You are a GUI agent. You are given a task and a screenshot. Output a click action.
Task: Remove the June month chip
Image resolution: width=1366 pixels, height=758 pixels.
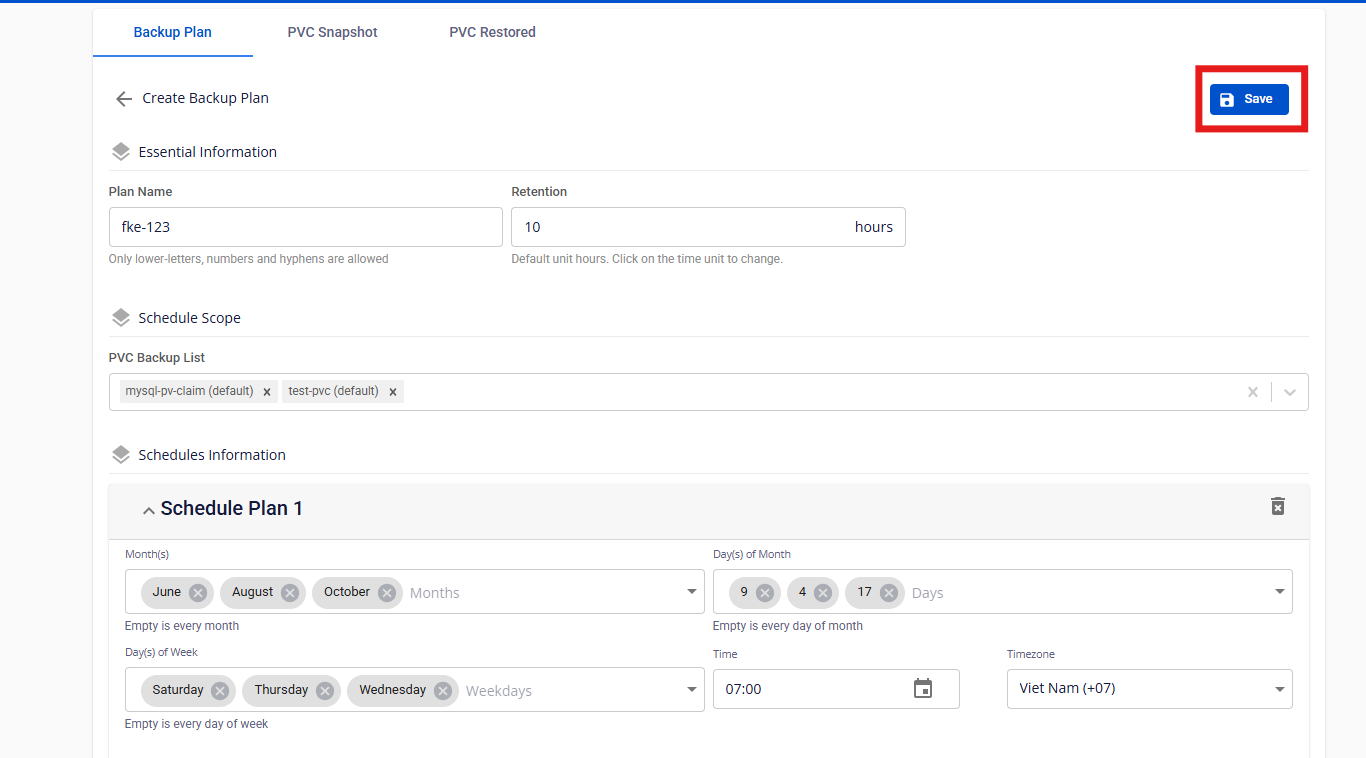pyautogui.click(x=198, y=593)
